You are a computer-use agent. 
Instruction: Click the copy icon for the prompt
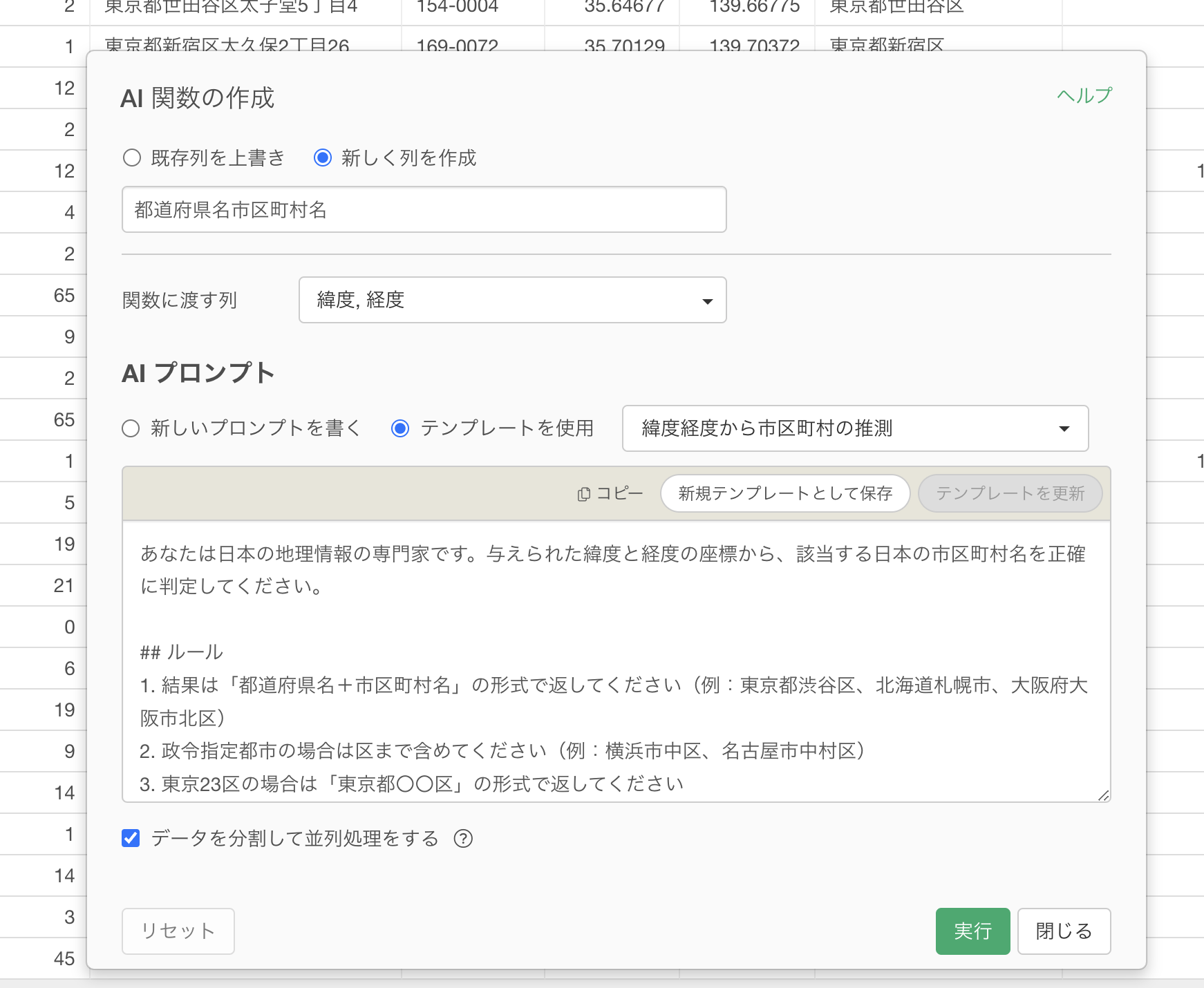pyautogui.click(x=584, y=494)
